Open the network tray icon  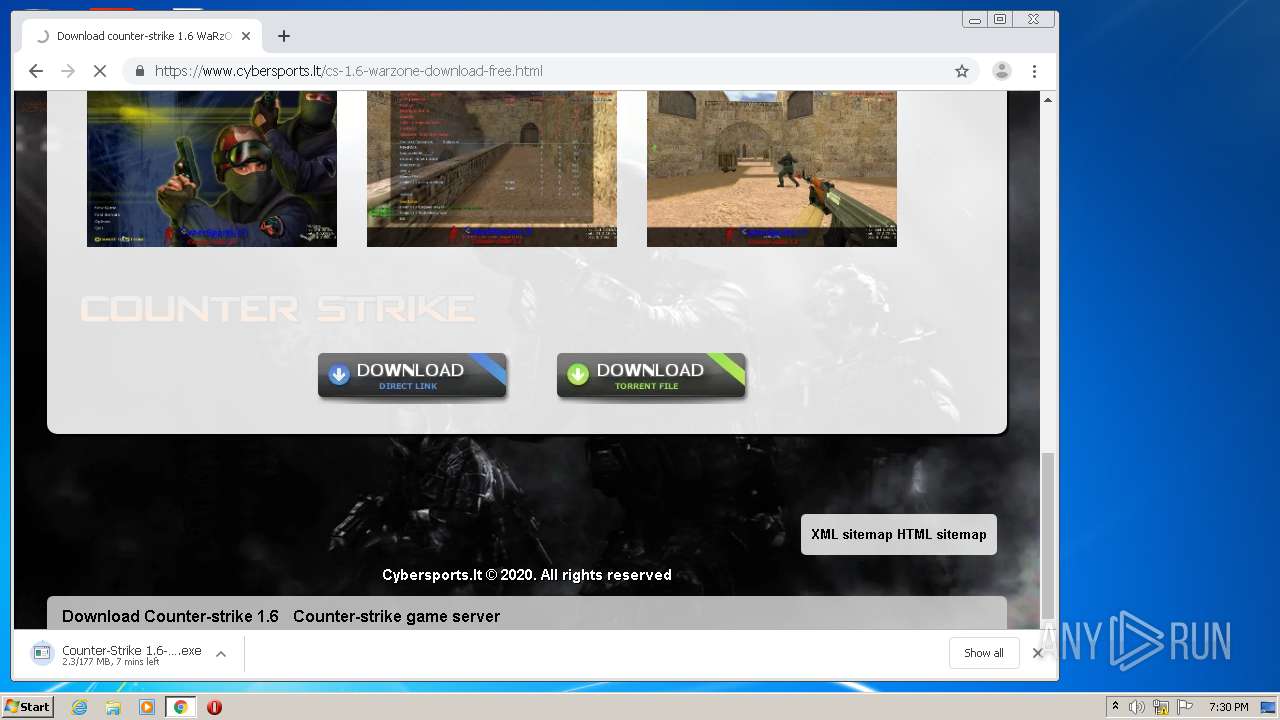1161,707
